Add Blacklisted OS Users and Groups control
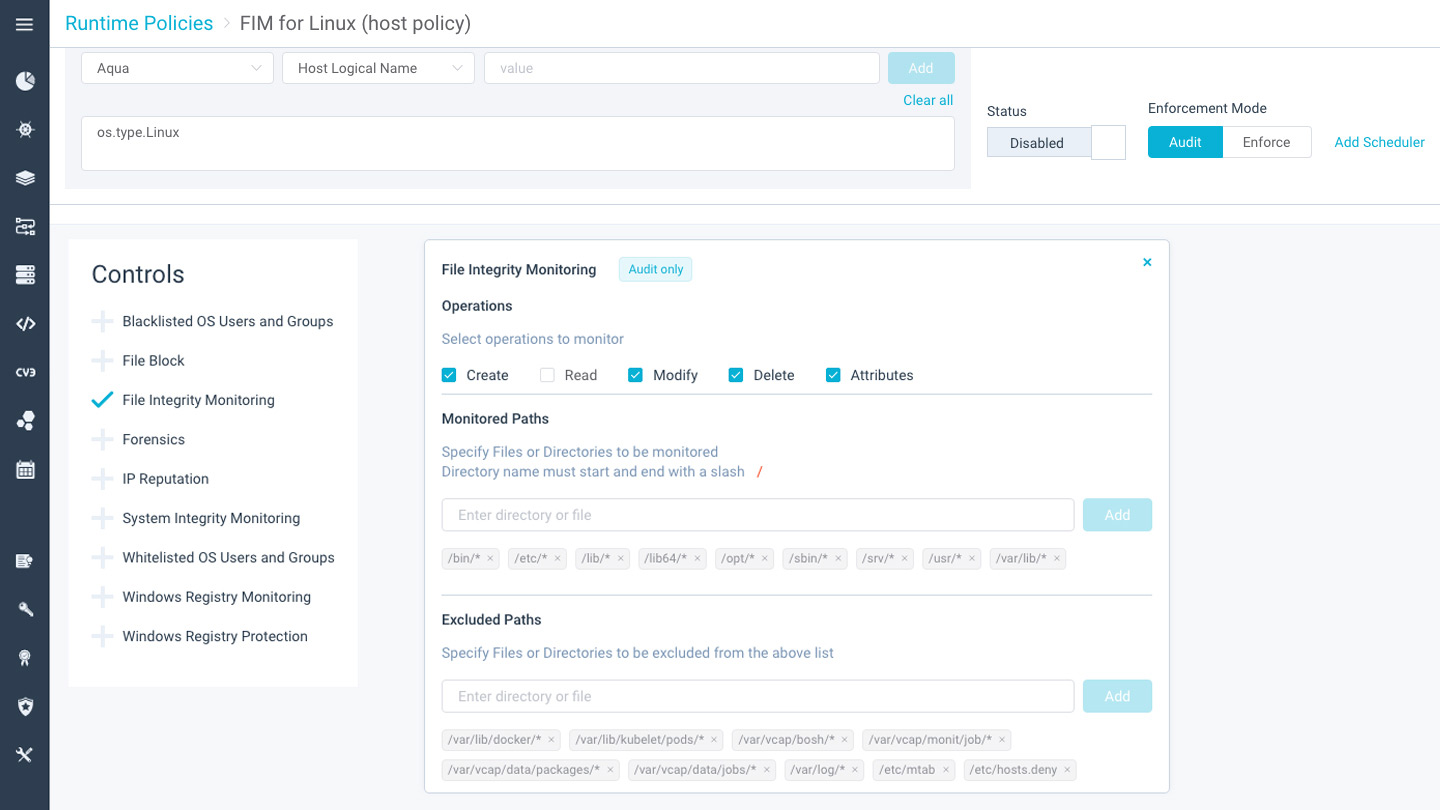1440x810 pixels. pos(102,321)
